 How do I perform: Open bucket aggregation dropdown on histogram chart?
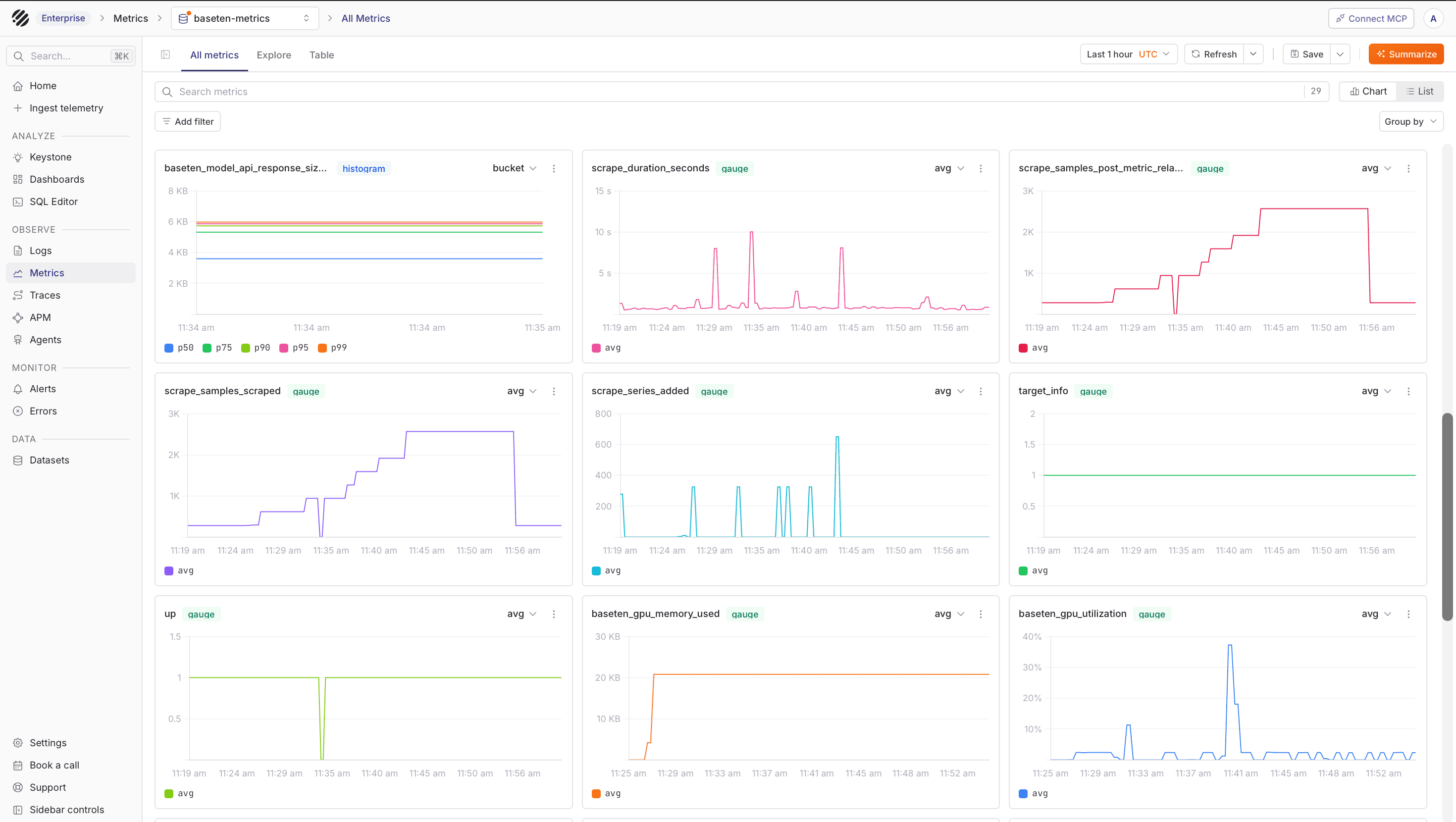[515, 168]
